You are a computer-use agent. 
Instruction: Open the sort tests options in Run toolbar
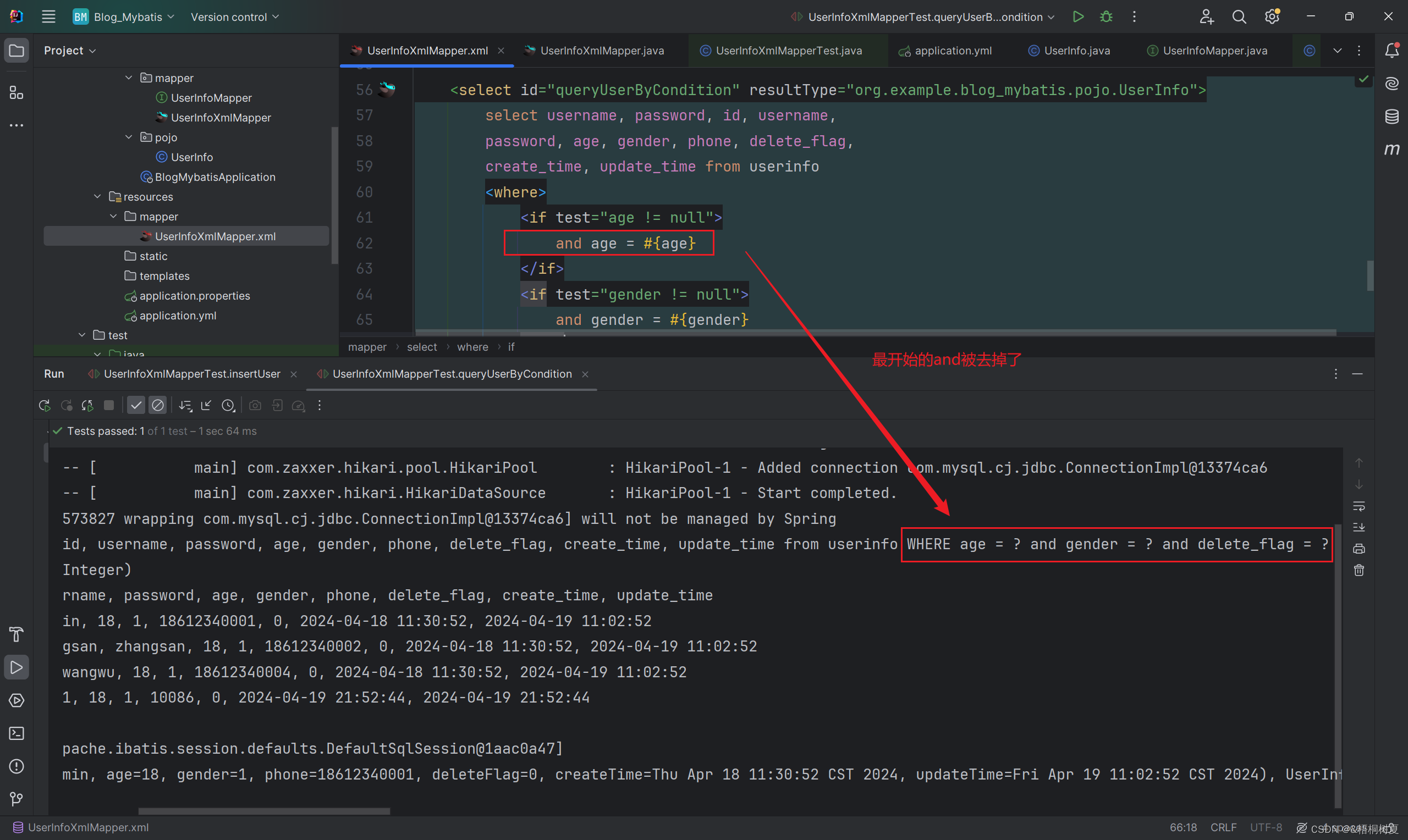pos(185,405)
